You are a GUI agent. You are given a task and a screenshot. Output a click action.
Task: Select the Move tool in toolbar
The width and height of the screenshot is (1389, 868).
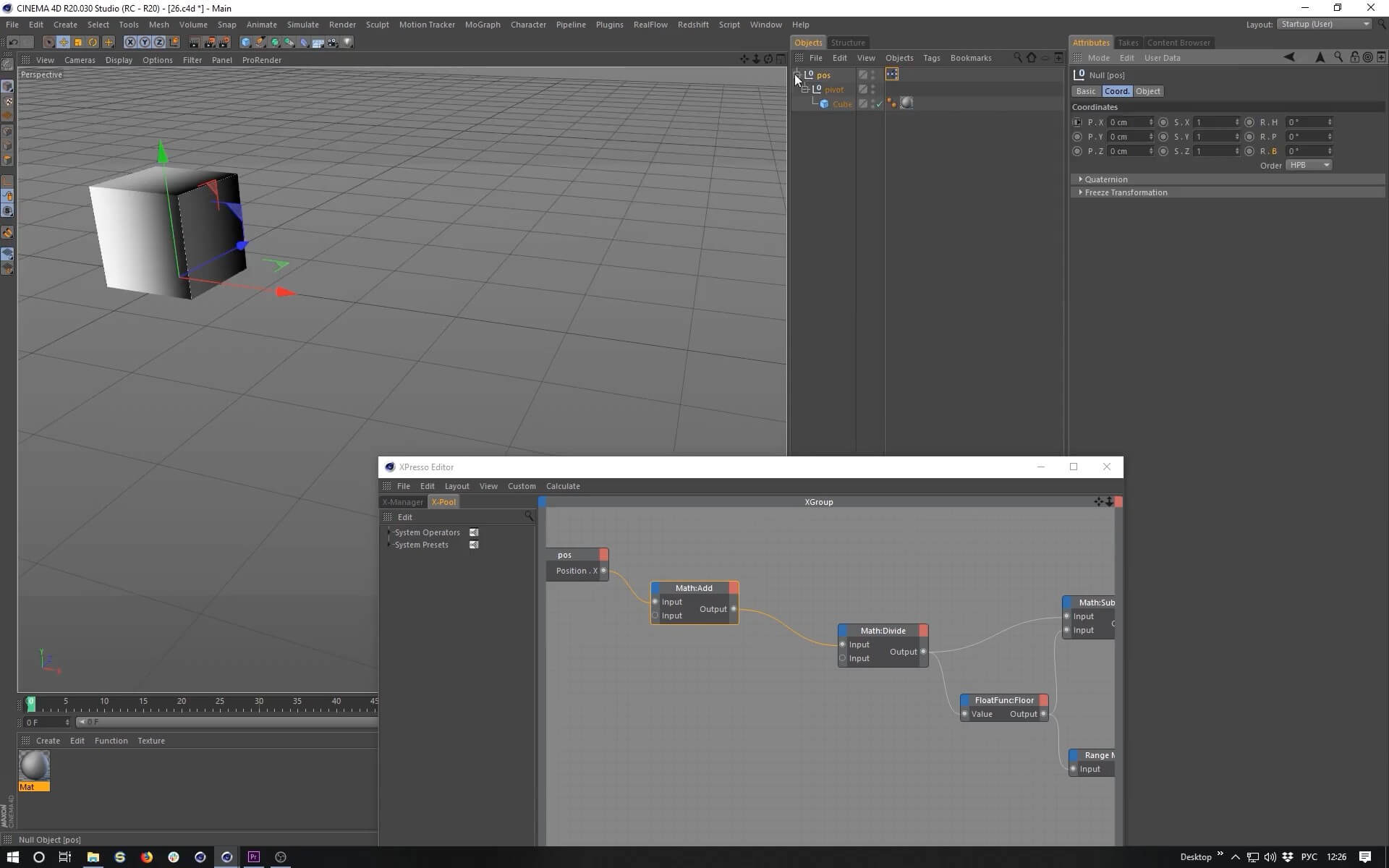click(64, 43)
